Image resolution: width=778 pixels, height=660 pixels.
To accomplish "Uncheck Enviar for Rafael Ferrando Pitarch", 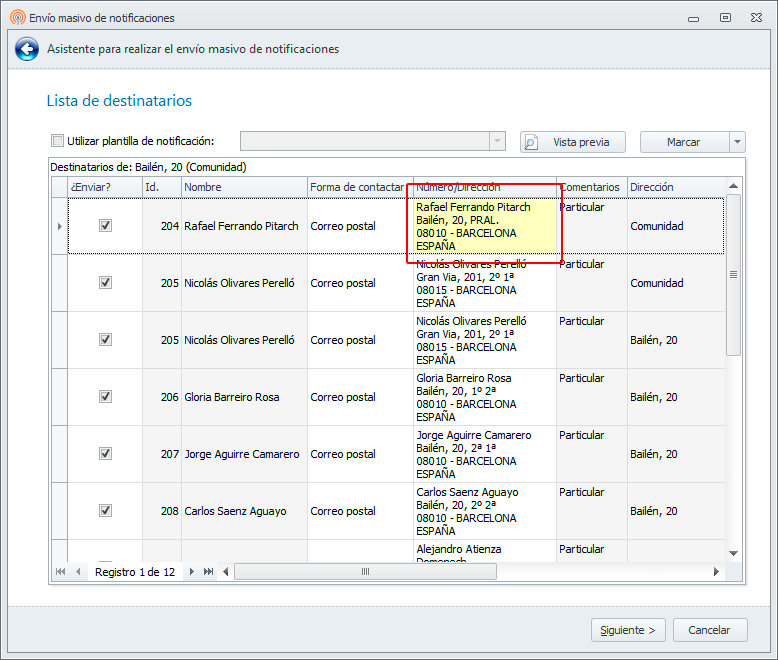I will point(105,226).
